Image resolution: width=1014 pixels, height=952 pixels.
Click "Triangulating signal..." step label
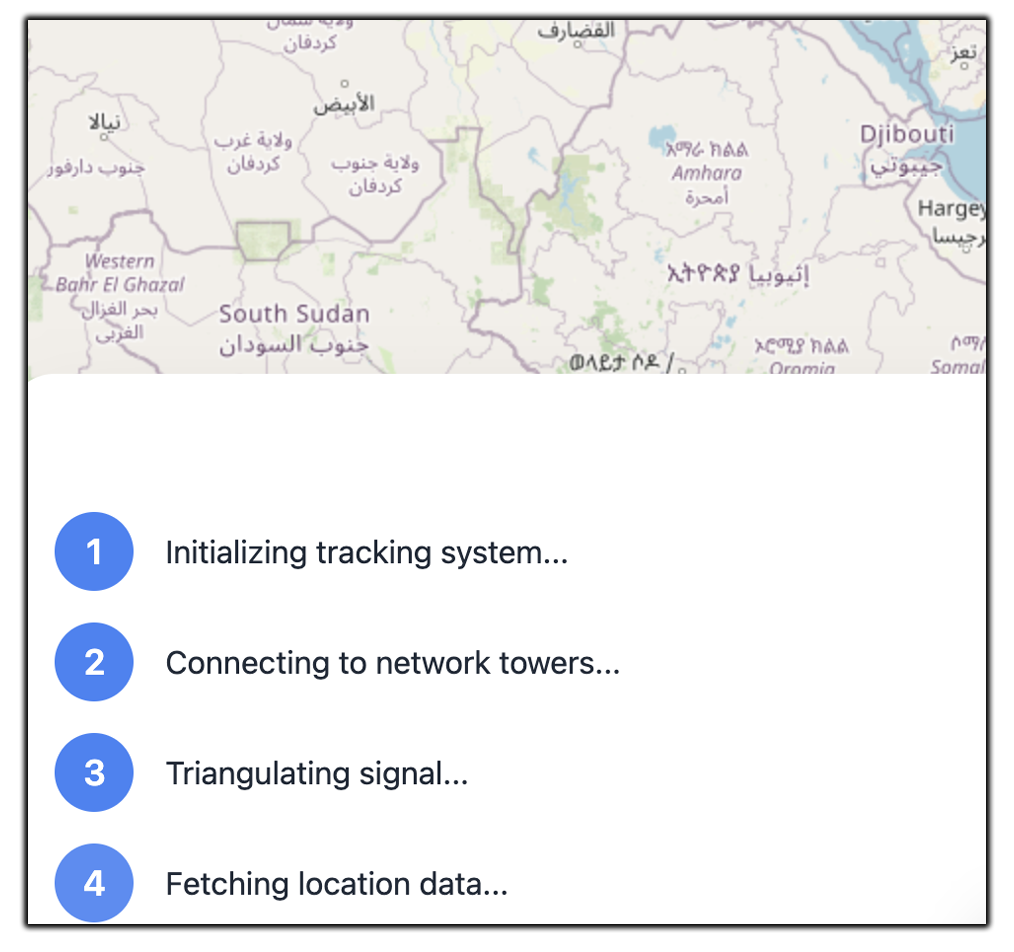tap(316, 773)
